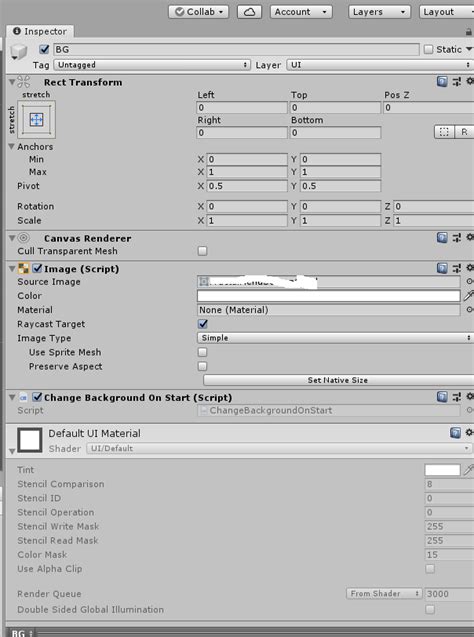Toggle the BG object active checkbox
Viewport: 474px width, 637px height.
pyautogui.click(x=44, y=50)
